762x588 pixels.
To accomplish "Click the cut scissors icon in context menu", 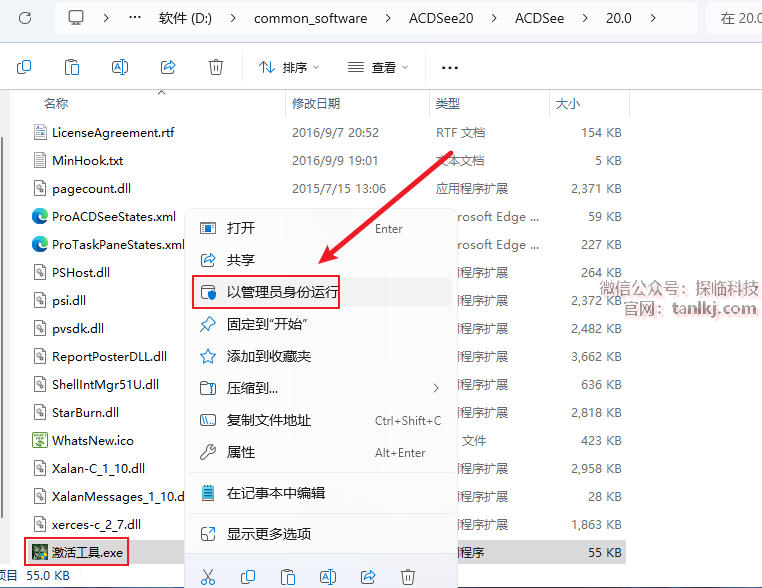I will [x=208, y=577].
